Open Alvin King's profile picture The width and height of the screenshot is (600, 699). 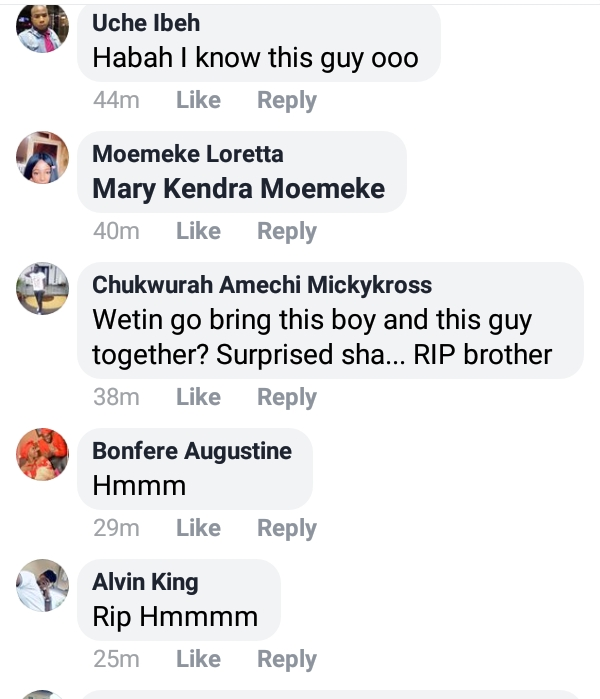pos(43,585)
